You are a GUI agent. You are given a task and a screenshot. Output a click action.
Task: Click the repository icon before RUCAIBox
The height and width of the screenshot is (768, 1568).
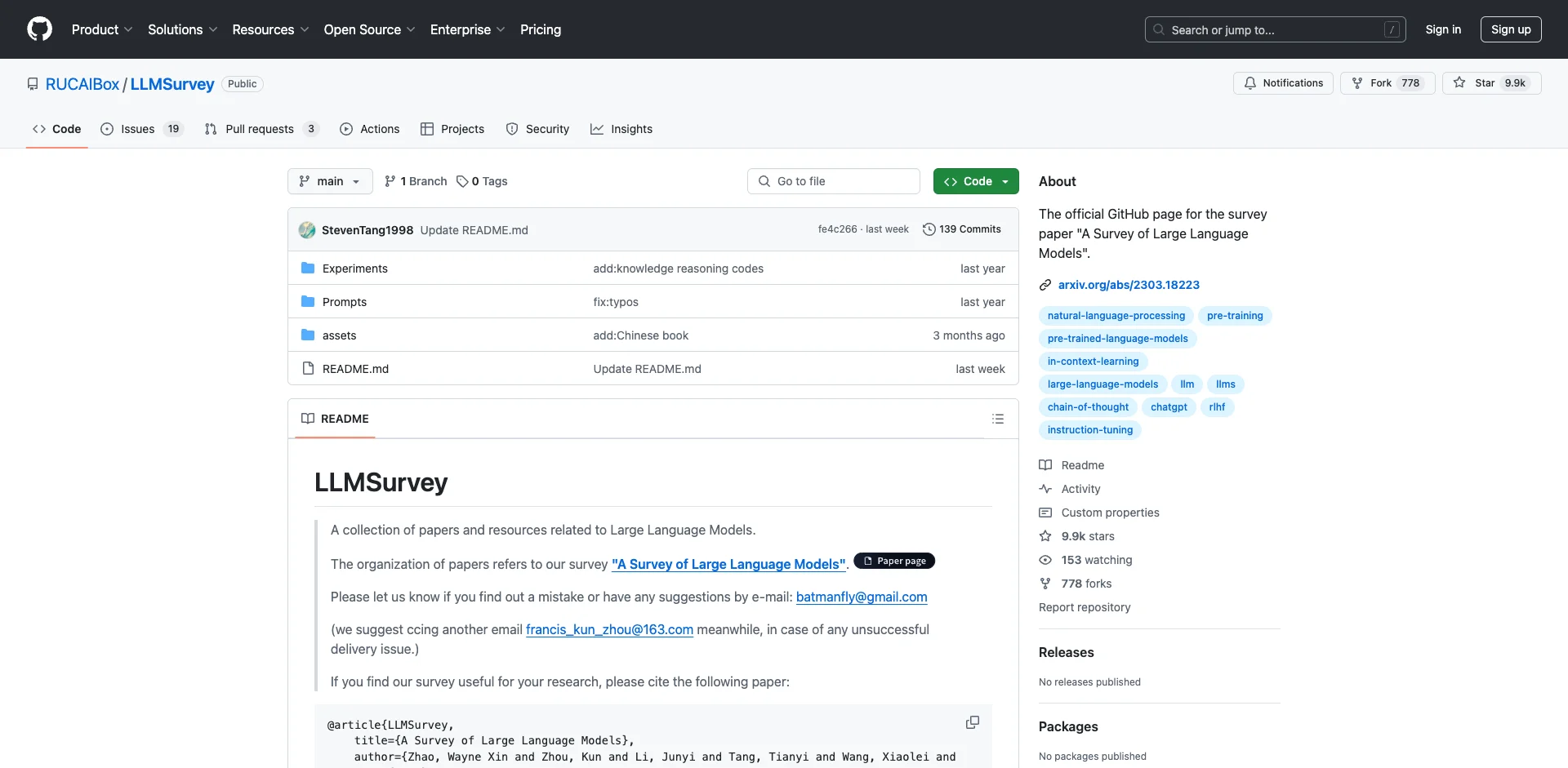click(33, 84)
